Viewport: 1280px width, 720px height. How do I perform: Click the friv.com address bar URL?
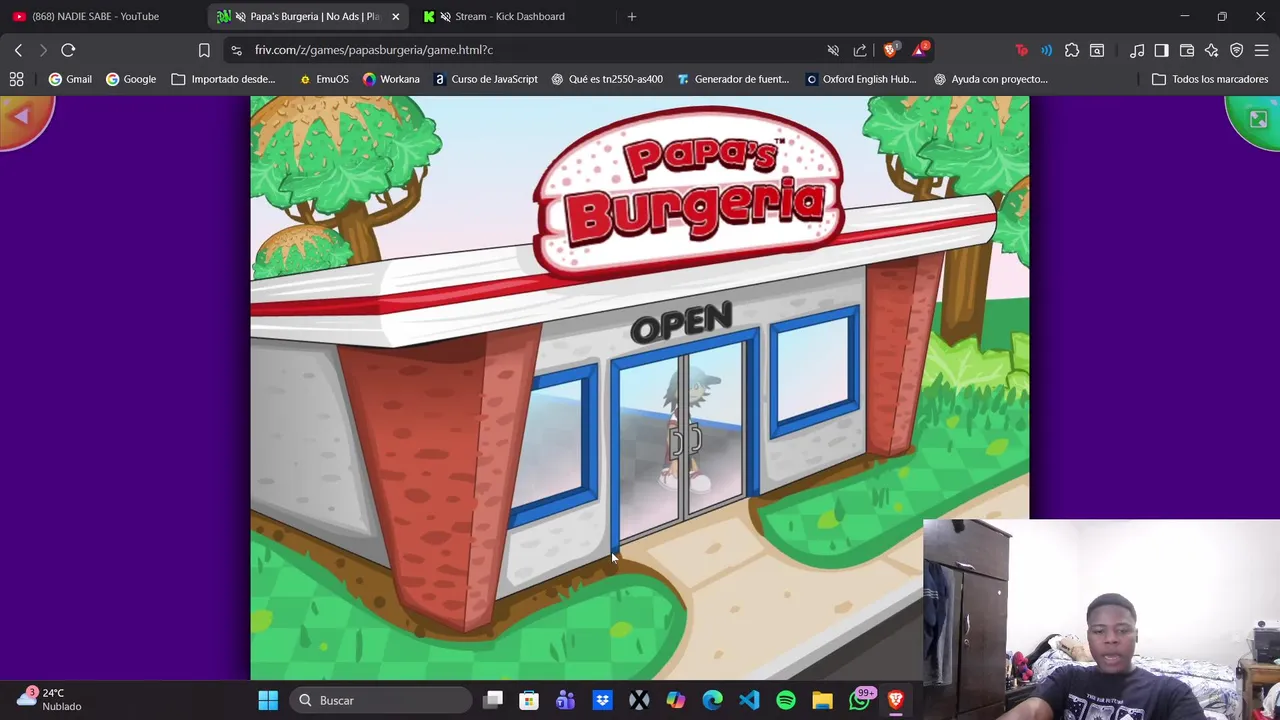click(374, 50)
